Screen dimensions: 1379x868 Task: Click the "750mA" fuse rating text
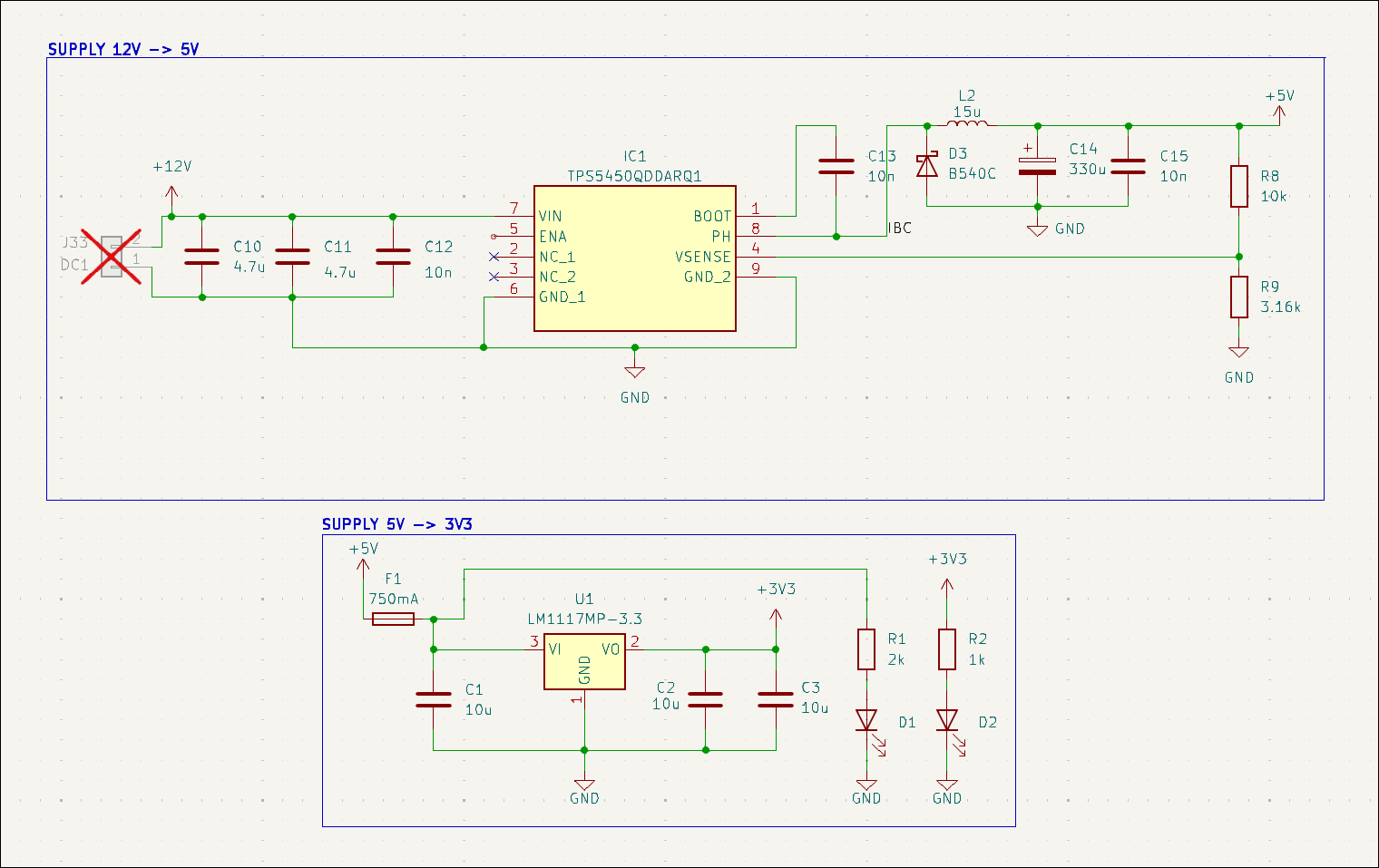pos(394,599)
